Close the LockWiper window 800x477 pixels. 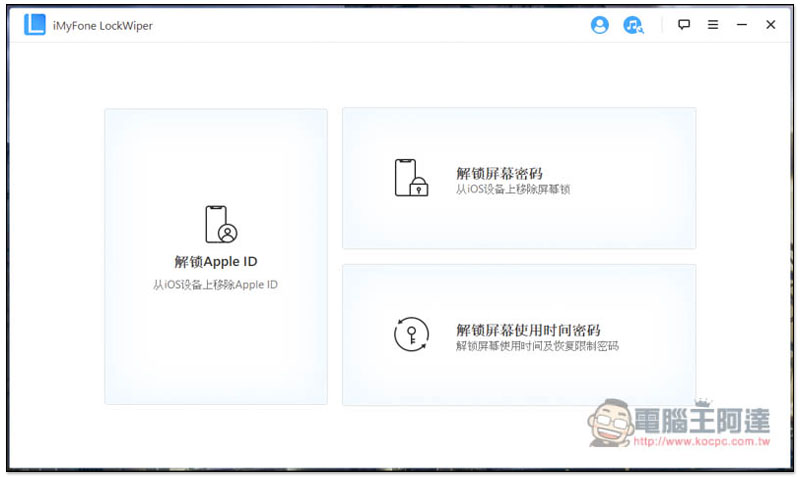(x=770, y=24)
